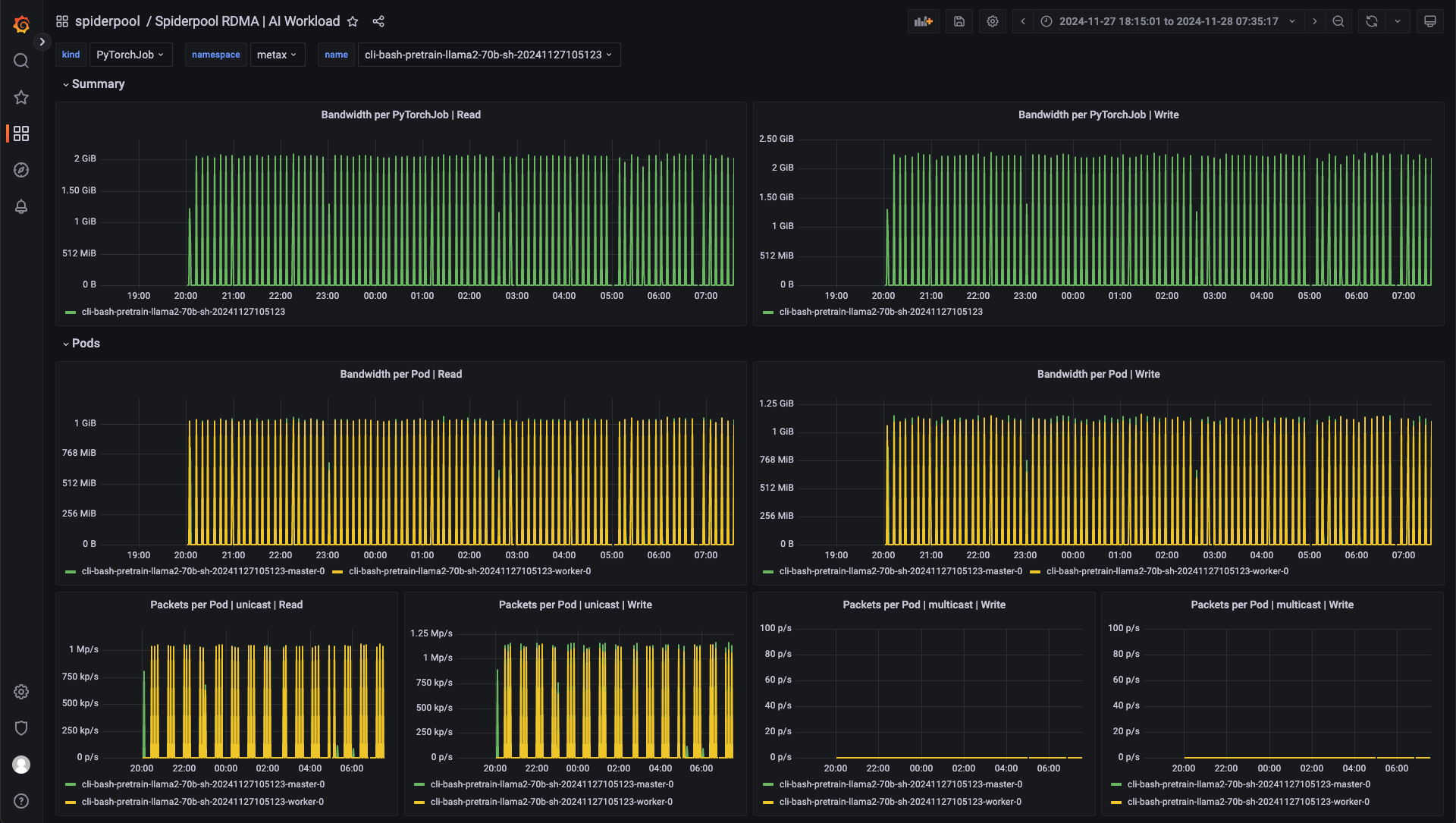
Task: Hide the worker-0 series in Bandwidth per Pod Read
Action: click(469, 571)
